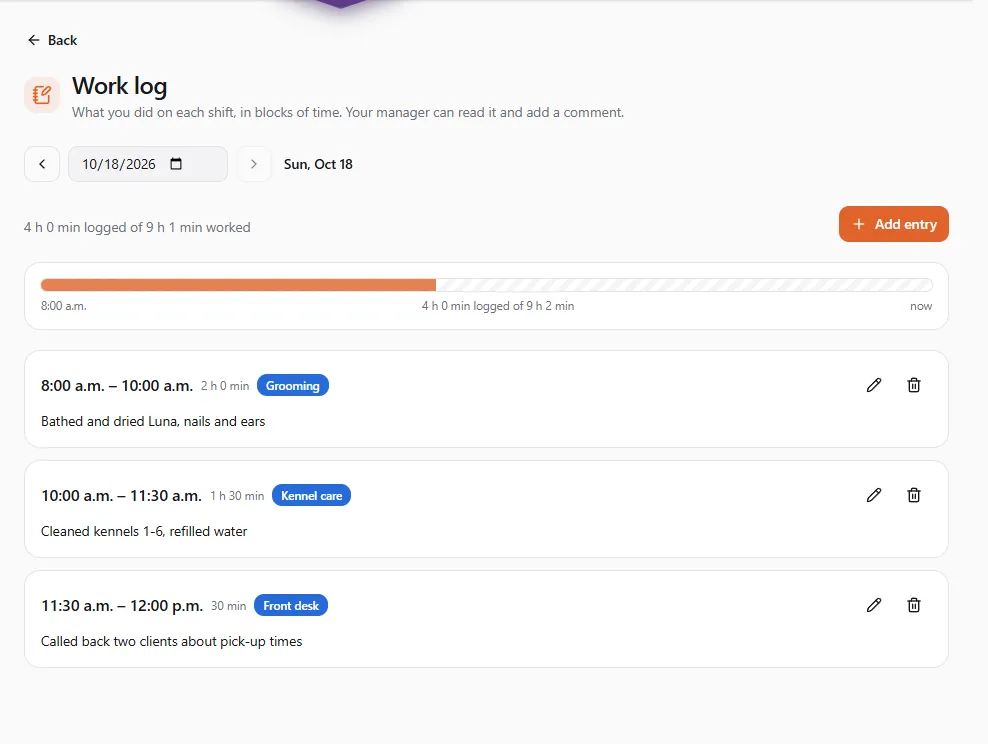The height and width of the screenshot is (744, 988).
Task: Click the '1 h 30 min' duration
Action: point(237,496)
